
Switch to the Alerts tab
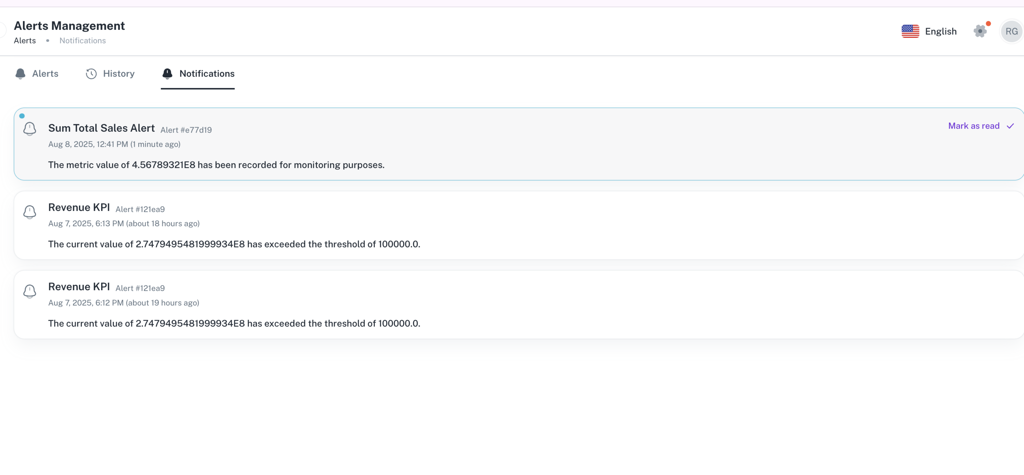click(37, 74)
